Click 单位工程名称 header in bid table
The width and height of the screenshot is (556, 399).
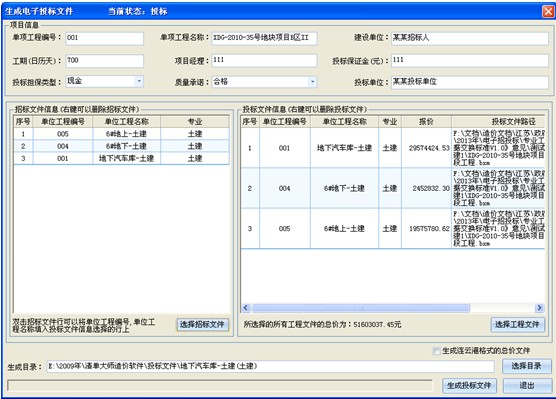click(x=344, y=122)
